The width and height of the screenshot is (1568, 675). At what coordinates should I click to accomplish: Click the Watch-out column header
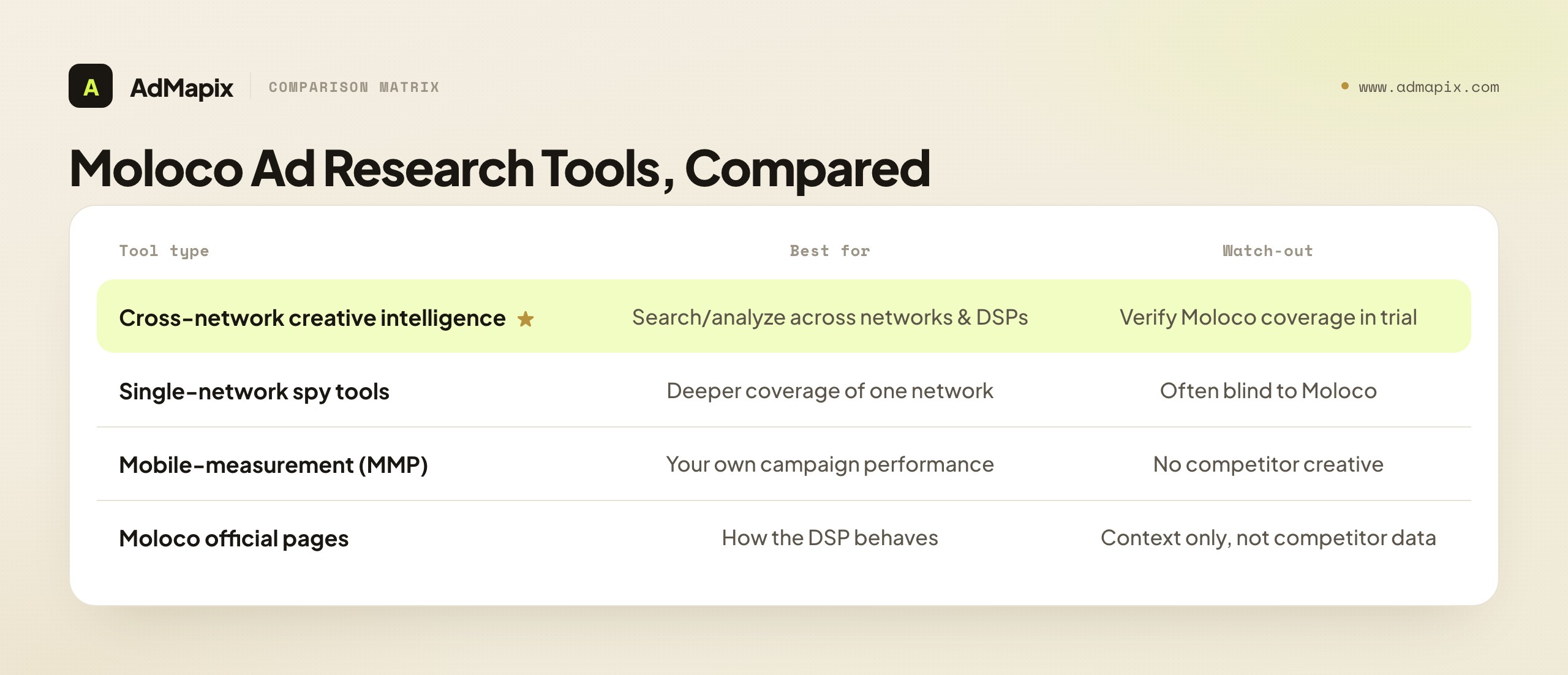(1268, 251)
